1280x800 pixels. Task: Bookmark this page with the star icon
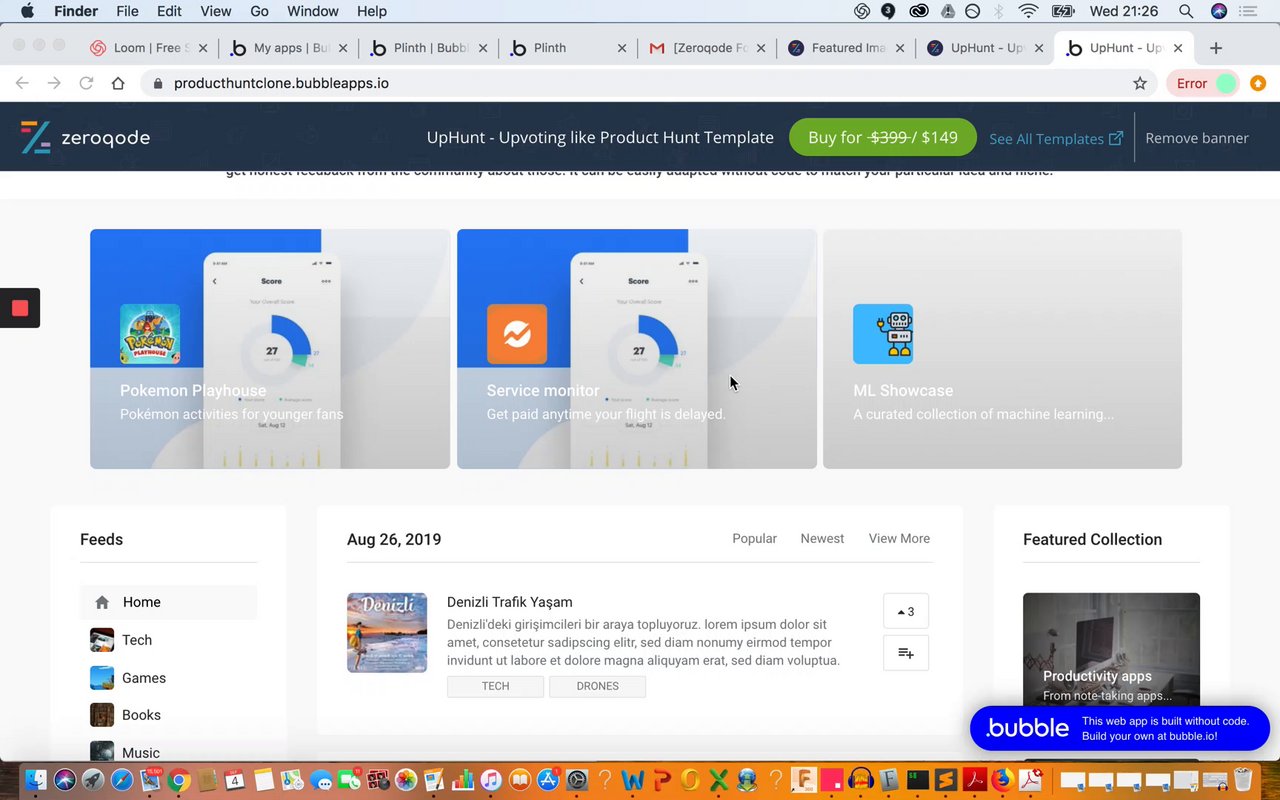[1140, 83]
